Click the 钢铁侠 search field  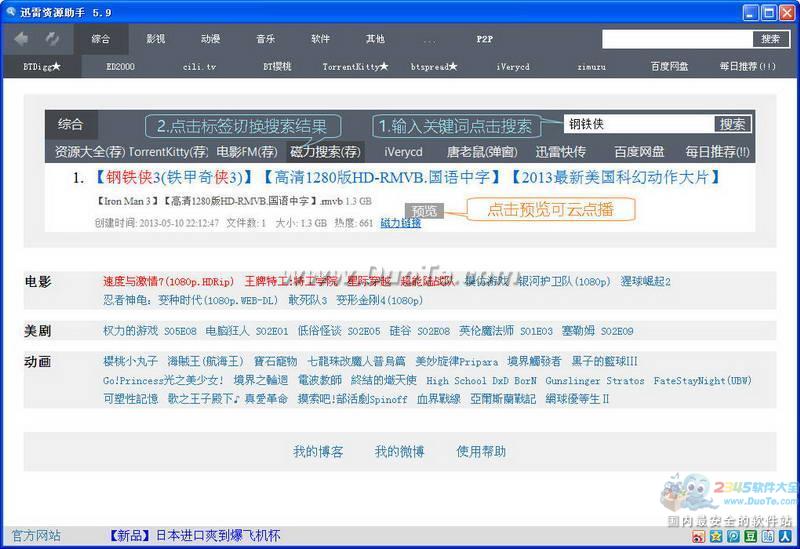tap(639, 124)
